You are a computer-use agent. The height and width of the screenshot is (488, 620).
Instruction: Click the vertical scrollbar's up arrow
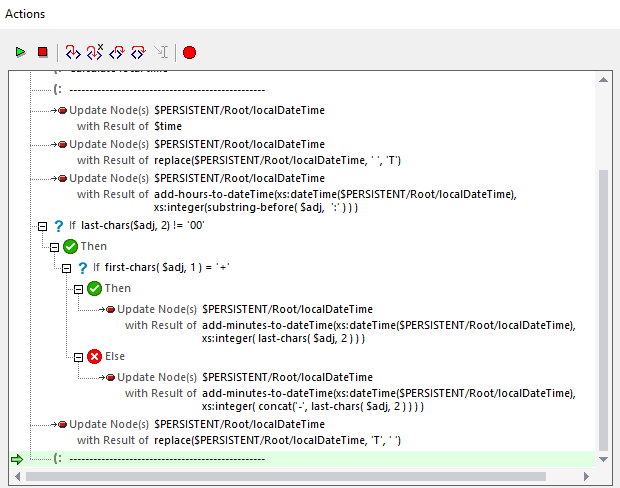point(603,79)
